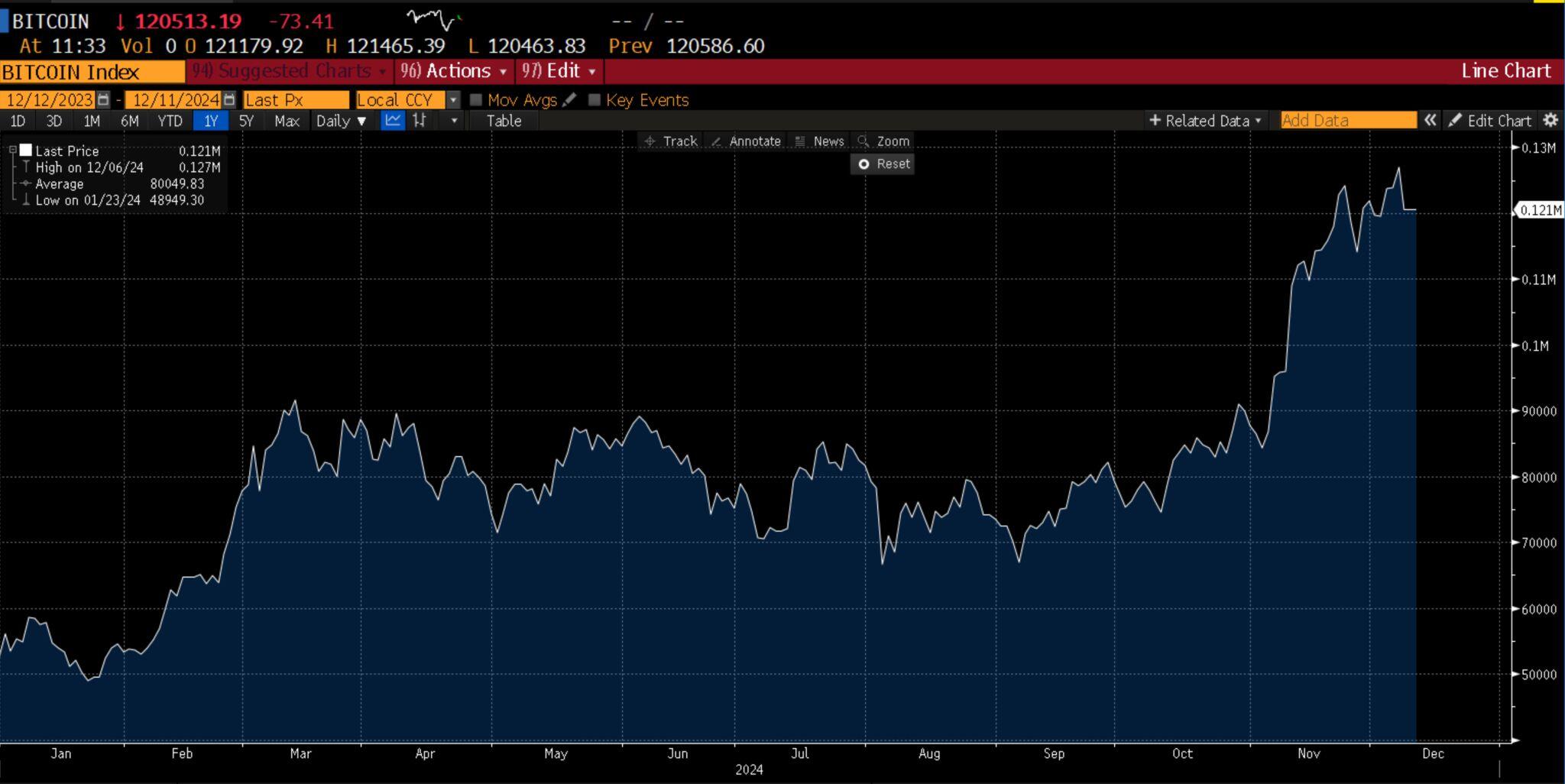Viewport: 1565px width, 784px height.
Task: Open the News icon in the chart toolbar
Action: coord(799,141)
